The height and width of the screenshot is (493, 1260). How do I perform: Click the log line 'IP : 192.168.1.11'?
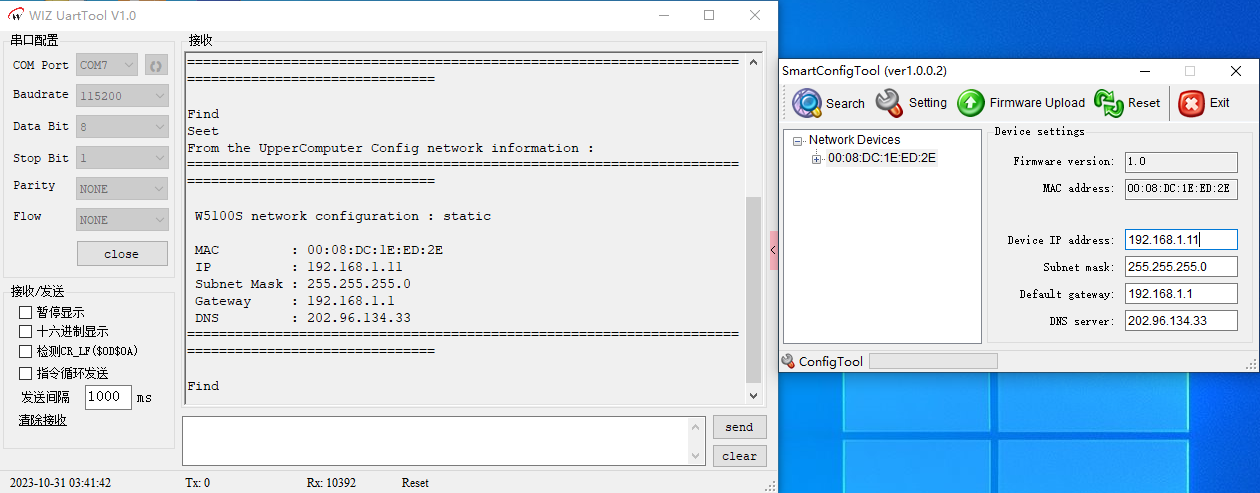pos(299,267)
